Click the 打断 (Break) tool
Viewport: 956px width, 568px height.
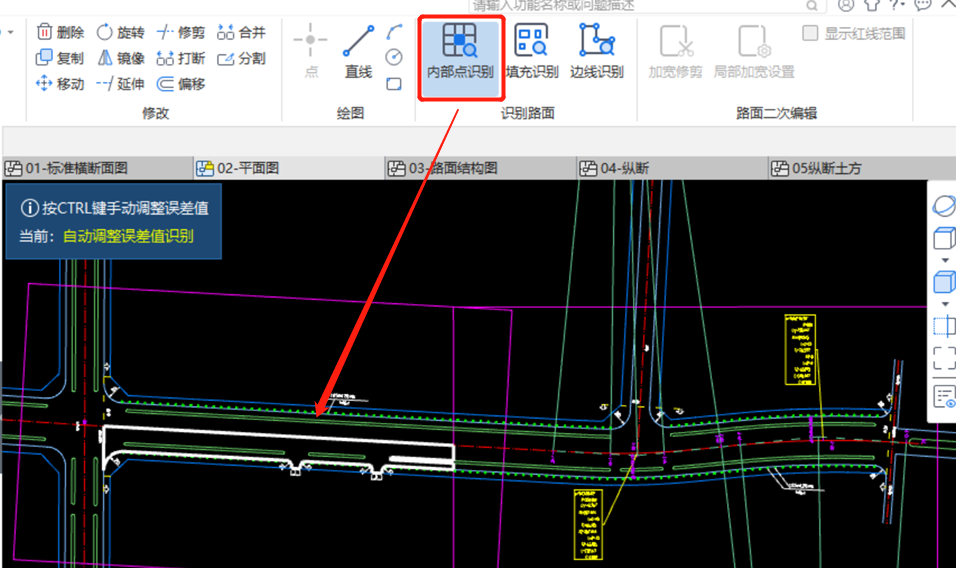pos(180,58)
